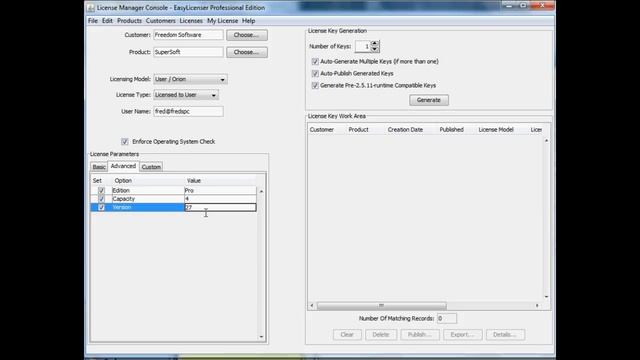Viewport: 640px width, 360px height.
Task: Click the Set column header
Action: (x=97, y=180)
